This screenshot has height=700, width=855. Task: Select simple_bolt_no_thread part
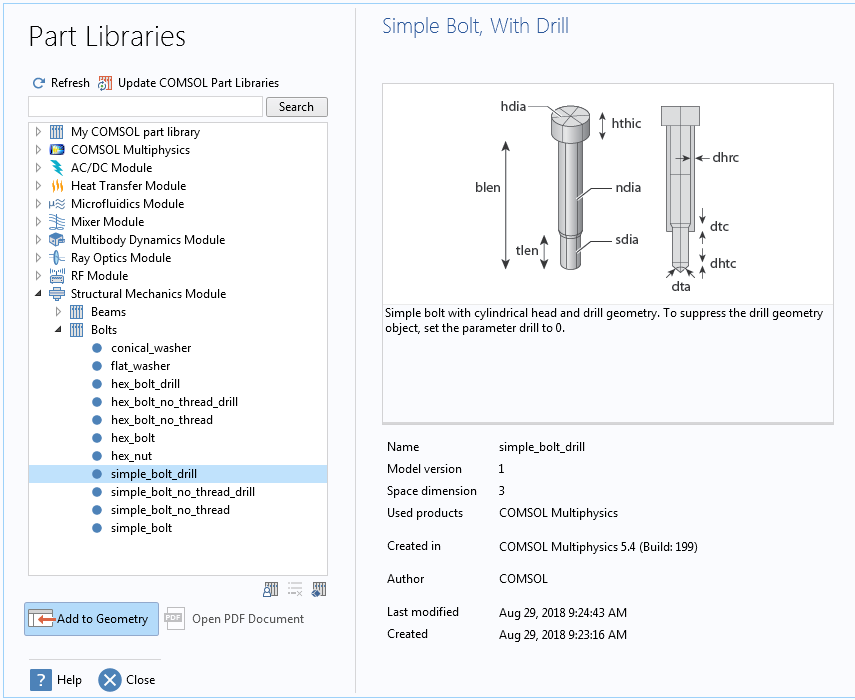click(x=171, y=510)
